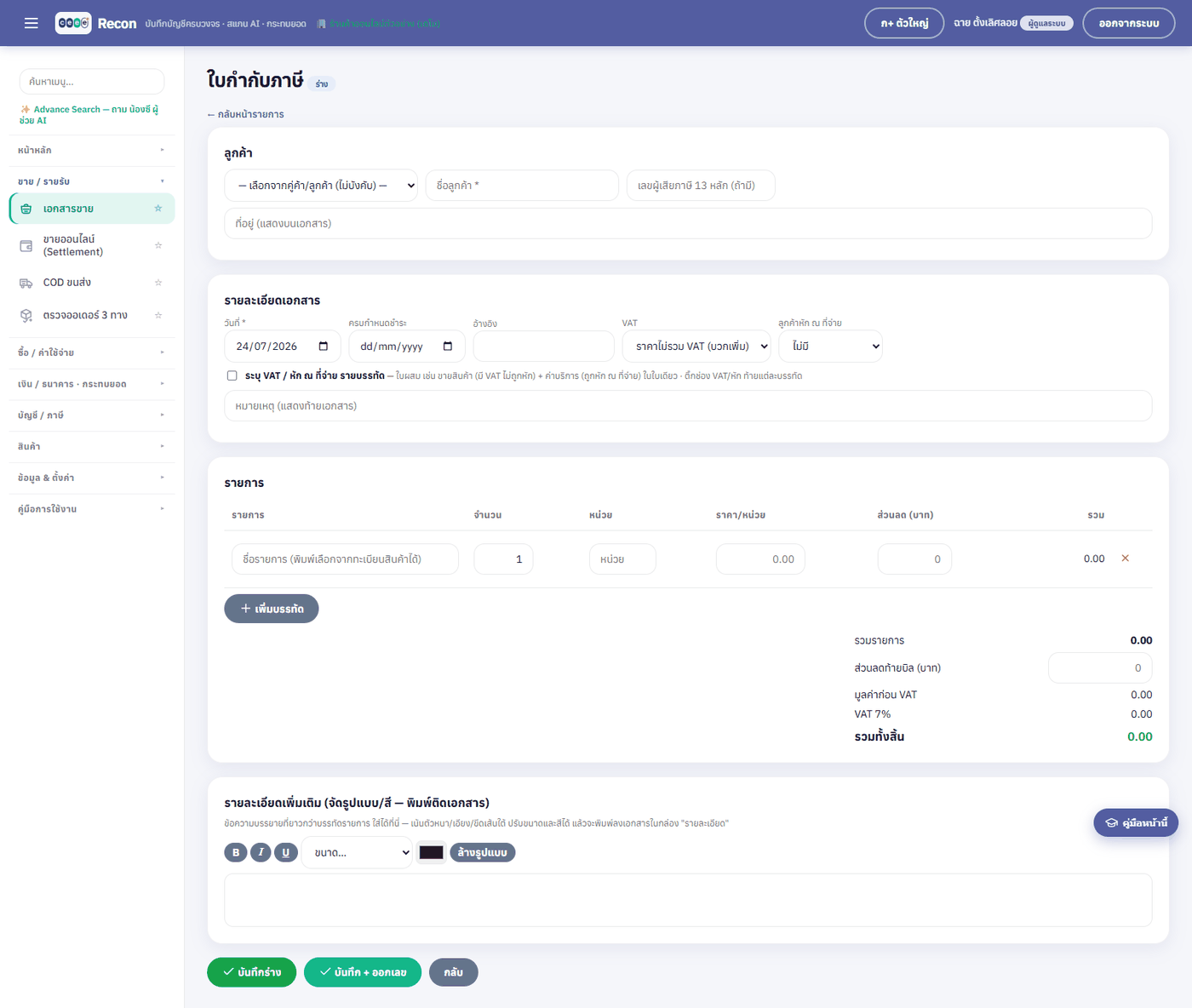
Task: Clear formatting with ล้างรูปแบบ
Action: (x=483, y=852)
